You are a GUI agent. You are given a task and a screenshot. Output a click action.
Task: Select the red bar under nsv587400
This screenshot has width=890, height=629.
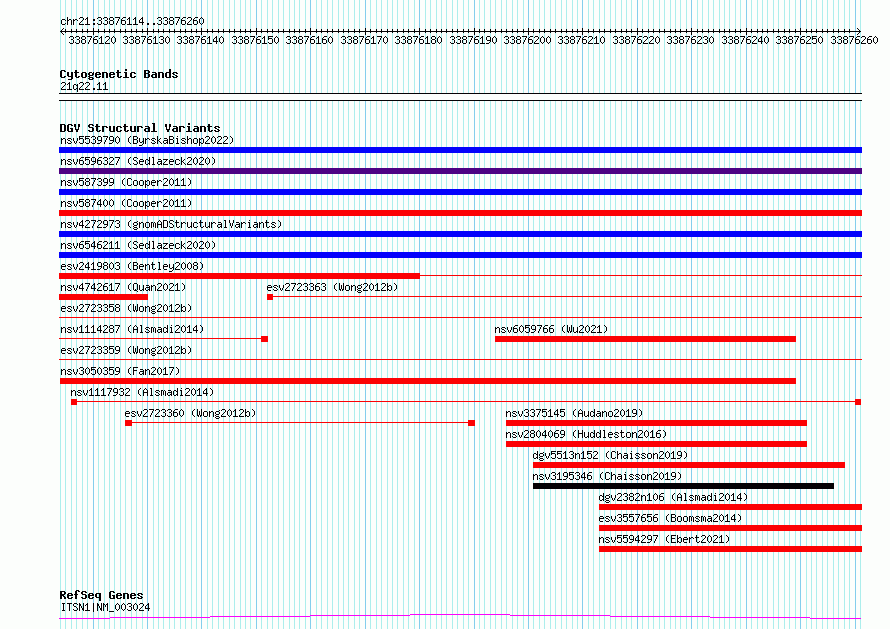coord(460,213)
